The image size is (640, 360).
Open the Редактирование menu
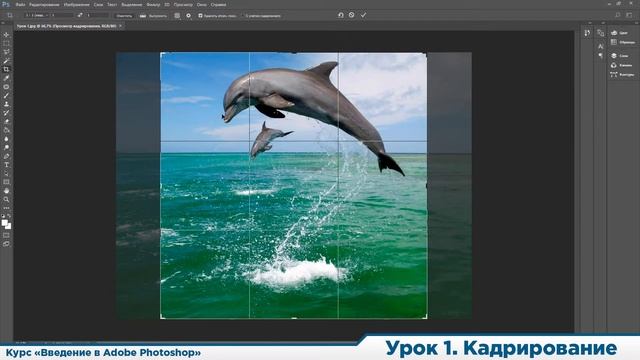coord(44,5)
